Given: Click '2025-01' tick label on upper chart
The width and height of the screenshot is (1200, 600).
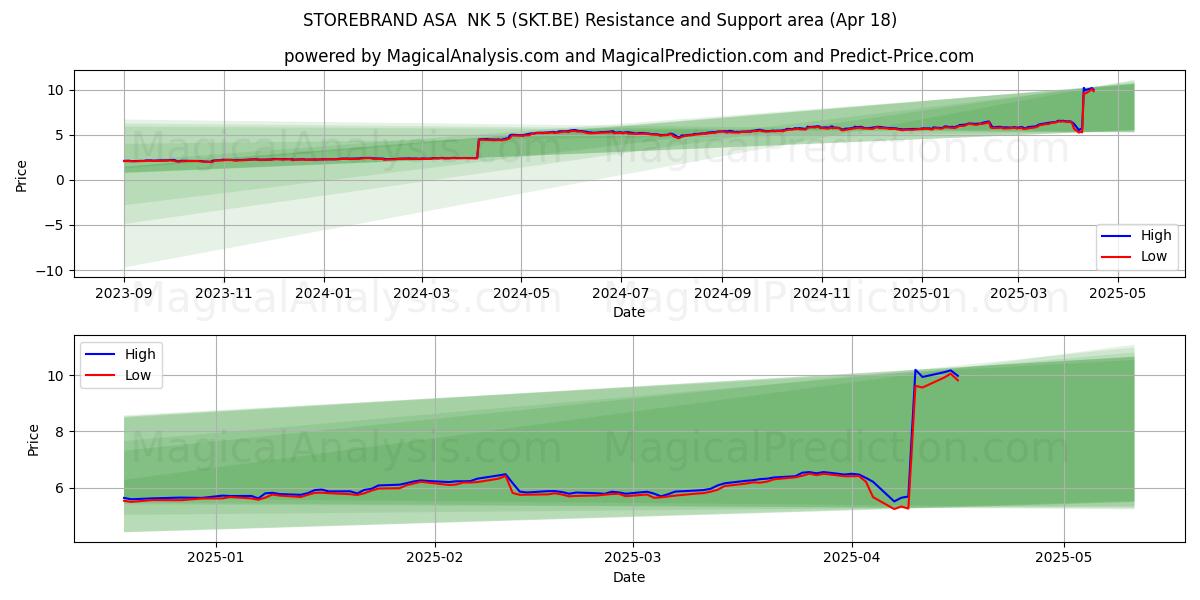Looking at the screenshot, I should [x=920, y=295].
